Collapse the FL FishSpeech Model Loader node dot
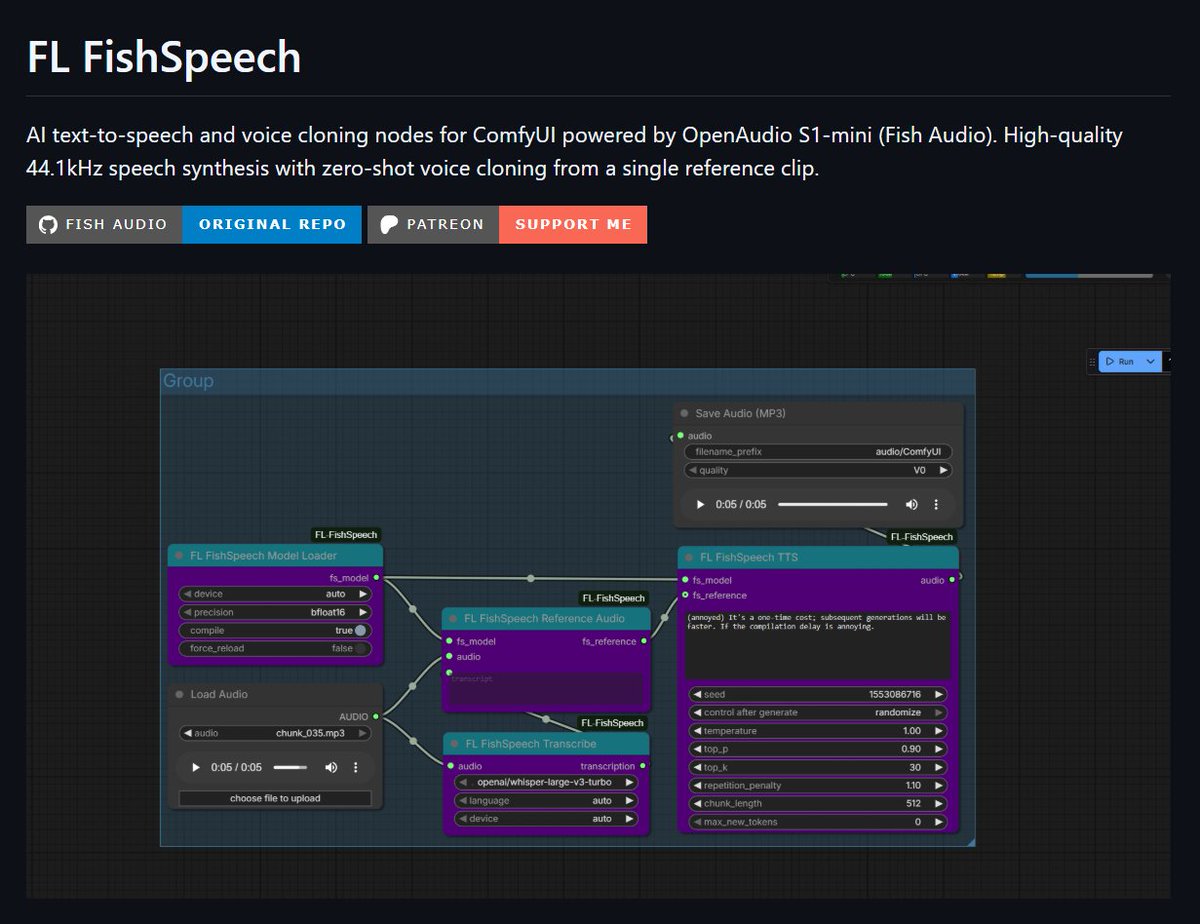The width and height of the screenshot is (1200, 924). (179, 555)
